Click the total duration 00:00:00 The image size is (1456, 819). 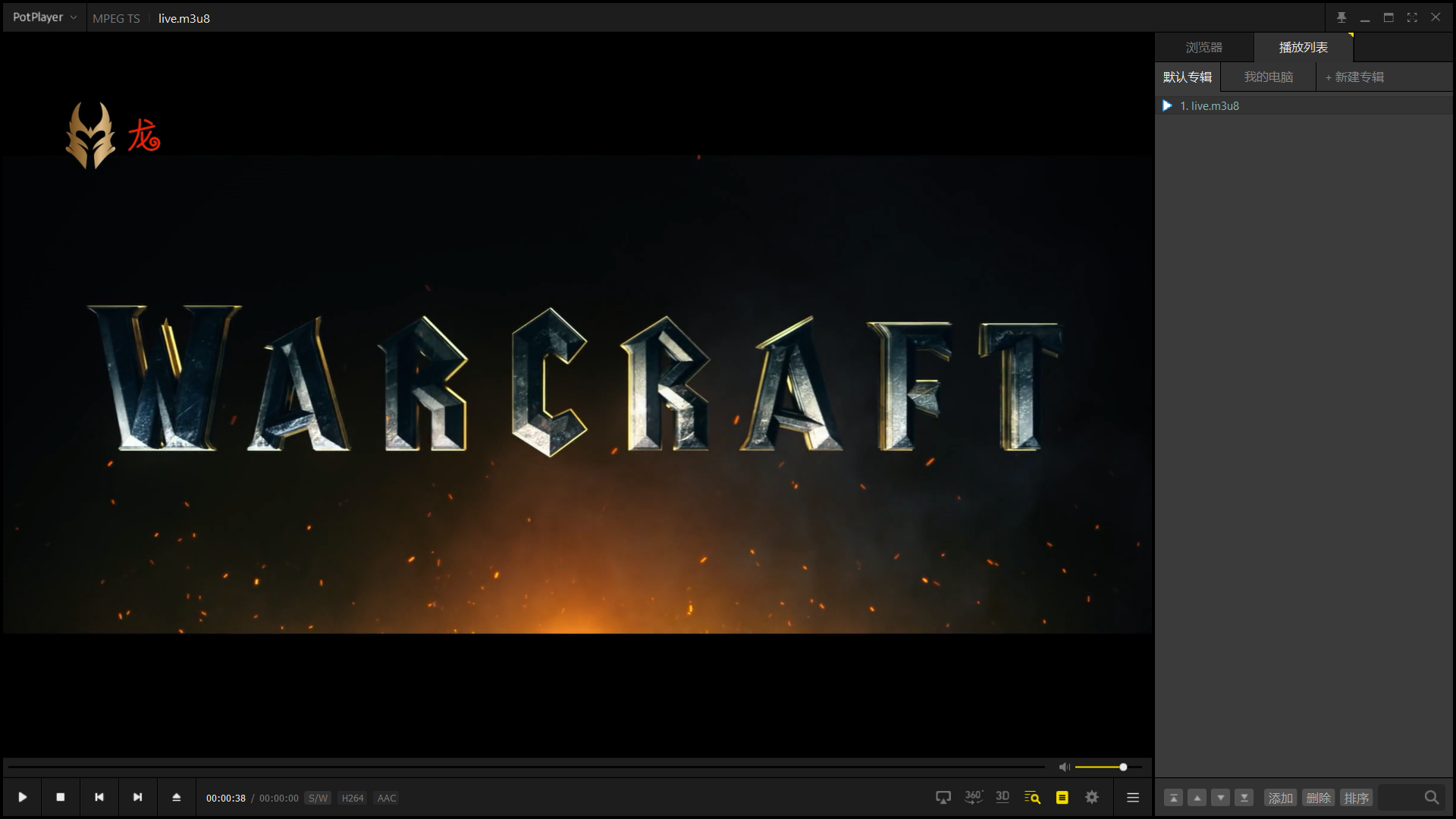[279, 798]
